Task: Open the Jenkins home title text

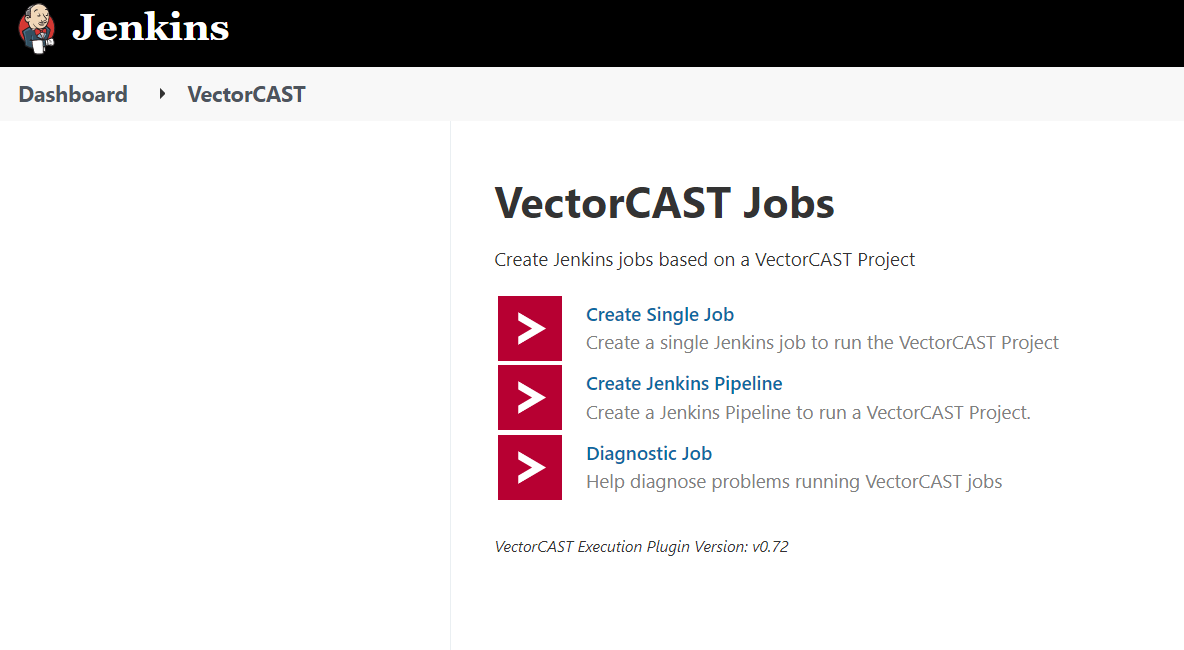Action: pos(150,29)
